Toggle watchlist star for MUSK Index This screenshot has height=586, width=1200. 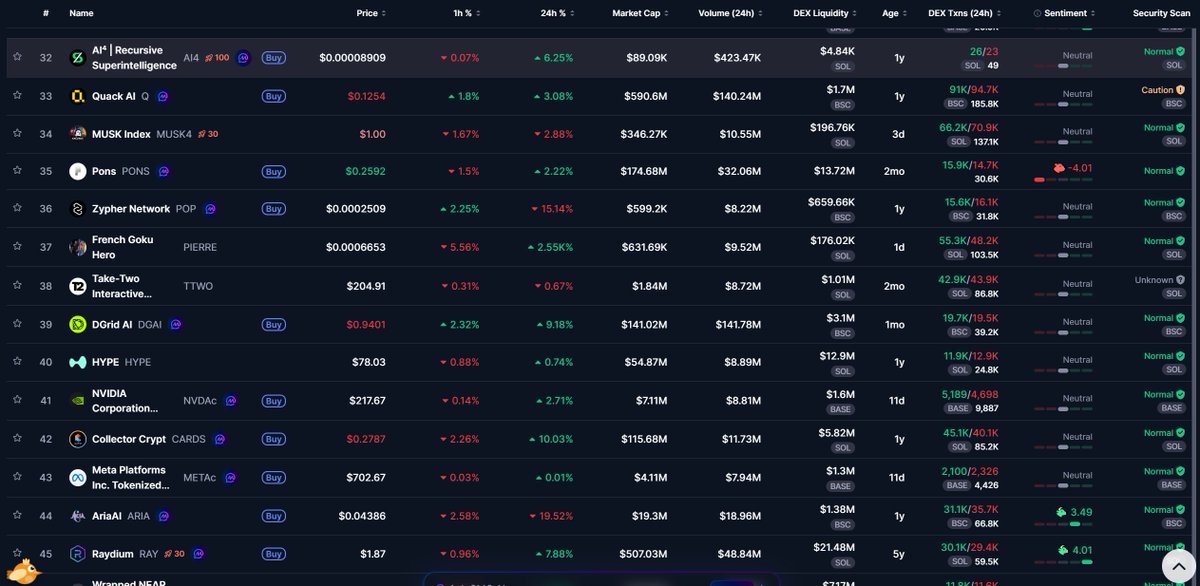tap(17, 134)
